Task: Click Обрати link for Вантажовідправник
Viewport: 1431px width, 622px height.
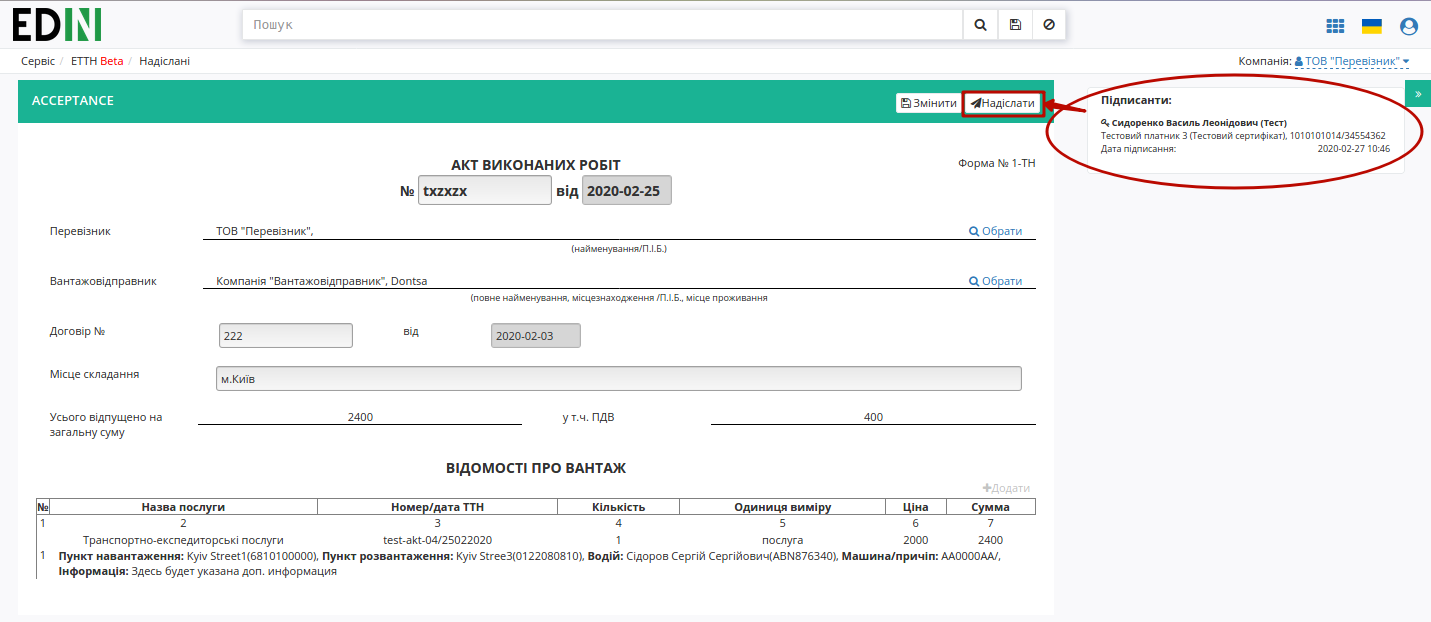Action: click(996, 281)
